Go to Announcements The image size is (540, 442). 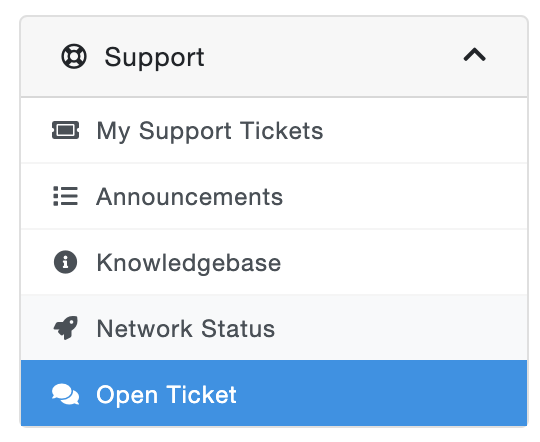pos(189,197)
